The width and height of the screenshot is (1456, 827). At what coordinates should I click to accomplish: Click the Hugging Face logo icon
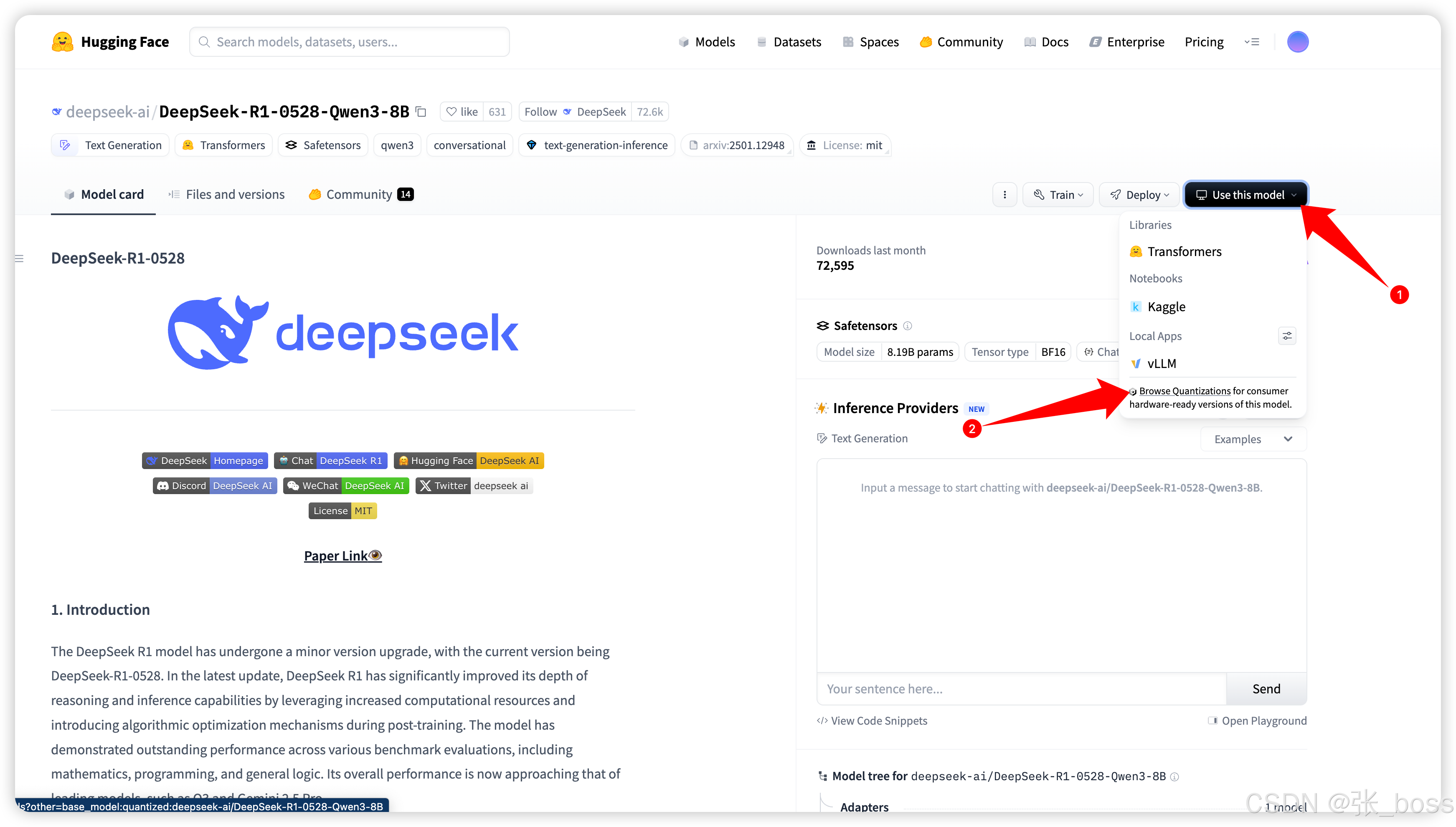tap(63, 42)
